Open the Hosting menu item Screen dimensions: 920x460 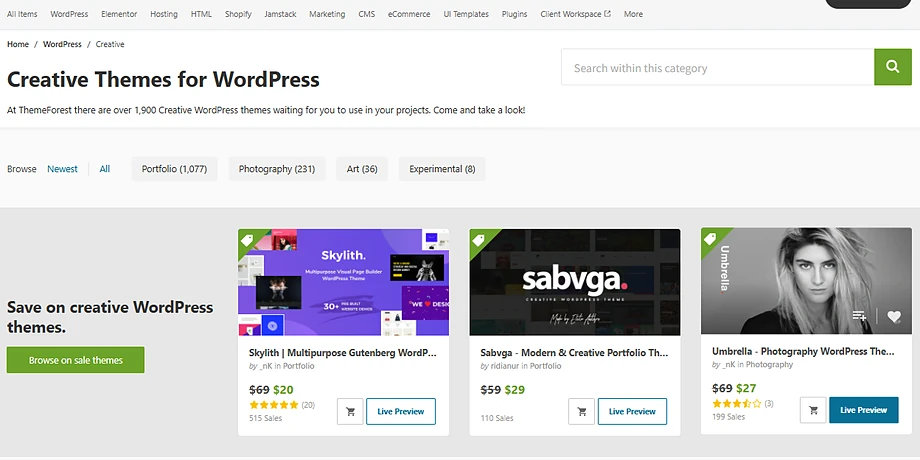click(164, 14)
